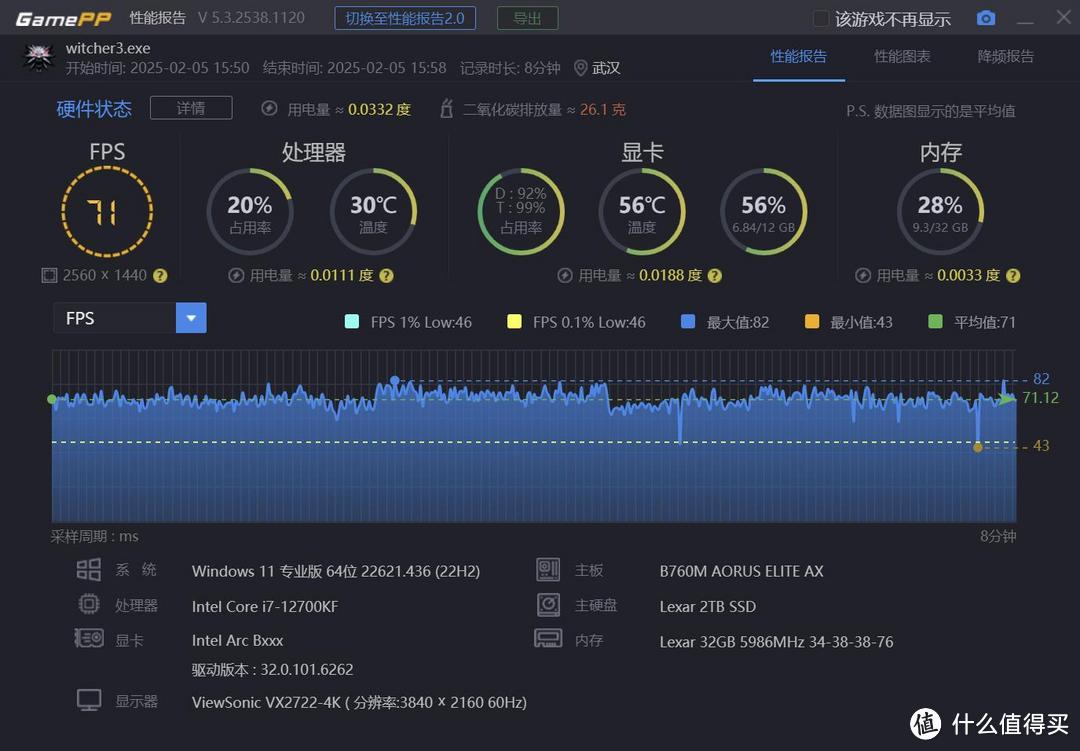Click the disk icon beside 主硬盘

click(548, 604)
